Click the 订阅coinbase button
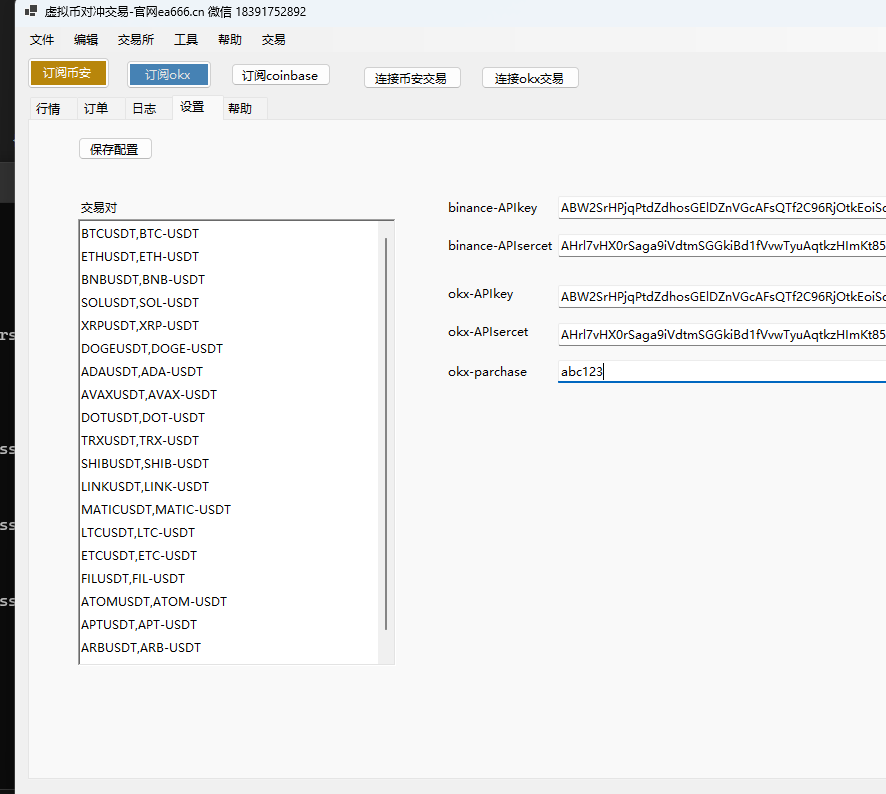Viewport: 886px width, 794px height. pos(280,76)
